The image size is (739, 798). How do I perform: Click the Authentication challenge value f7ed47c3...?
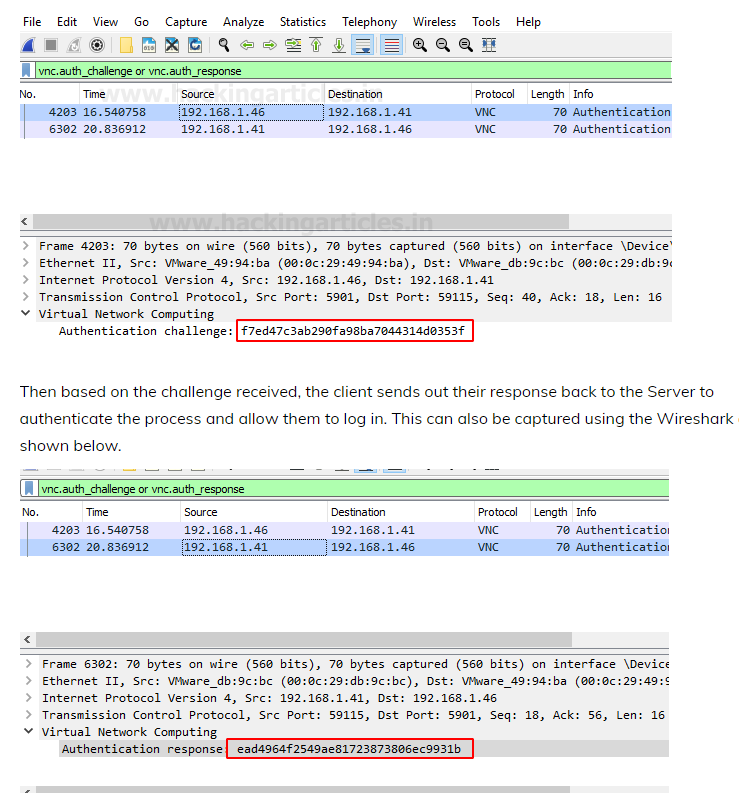[353, 331]
